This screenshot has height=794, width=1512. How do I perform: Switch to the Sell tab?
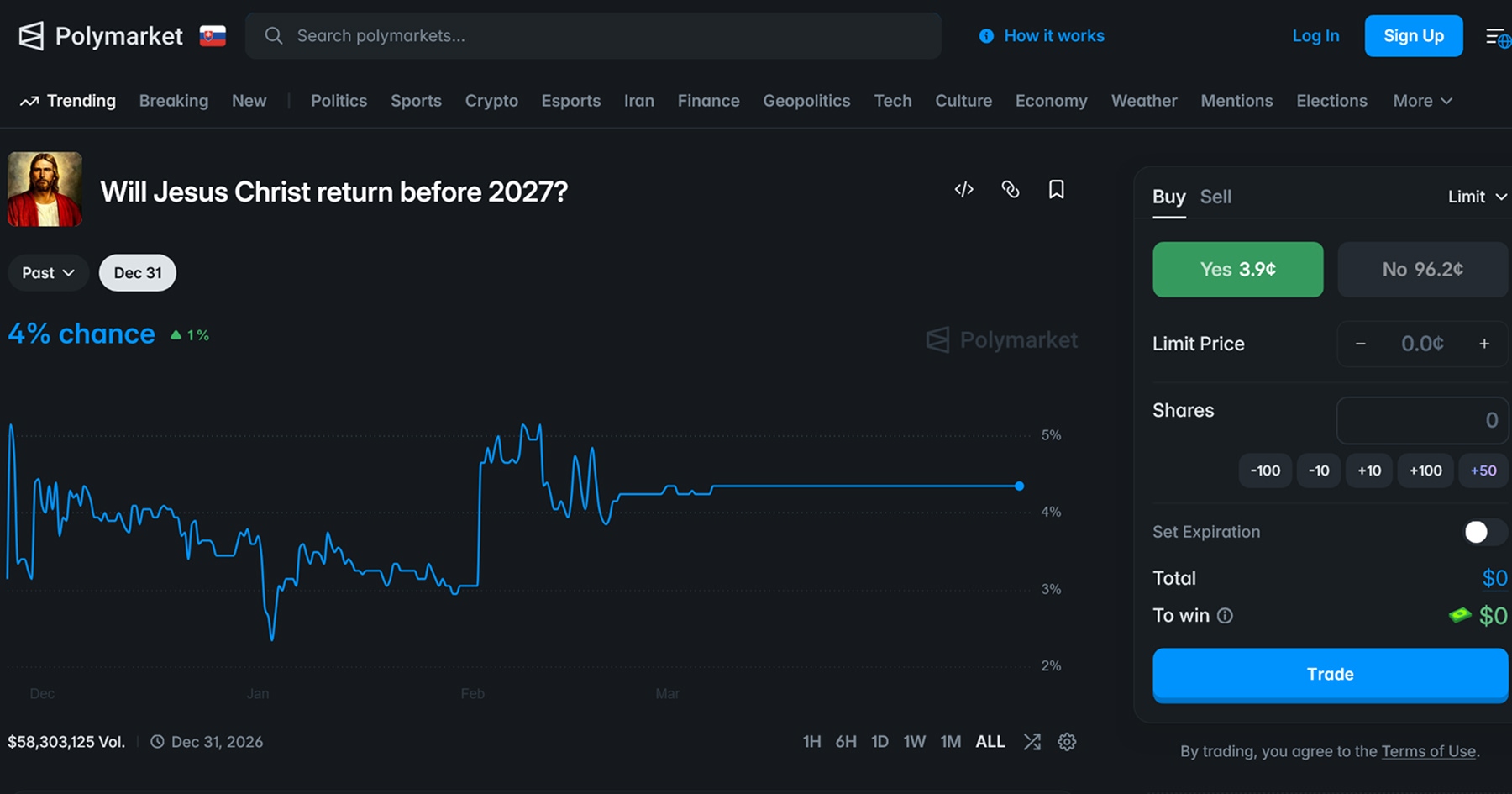coord(1215,197)
